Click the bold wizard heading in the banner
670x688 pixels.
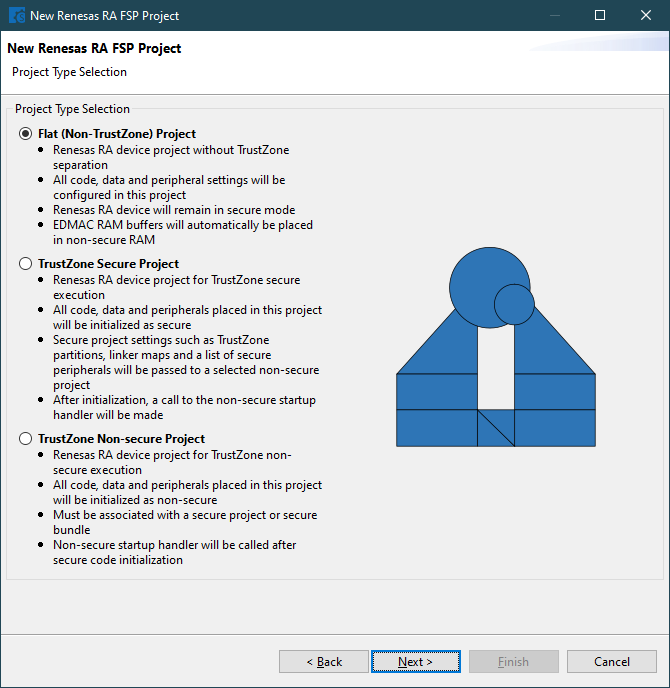click(x=94, y=49)
